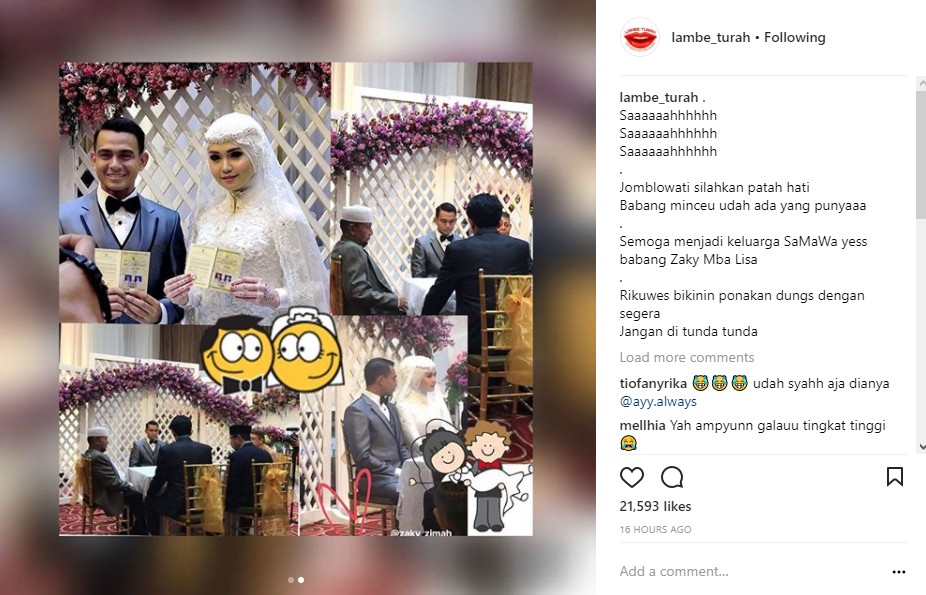Open lambe_turah username in header
Screen dimensions: 926x595
[x=710, y=37]
